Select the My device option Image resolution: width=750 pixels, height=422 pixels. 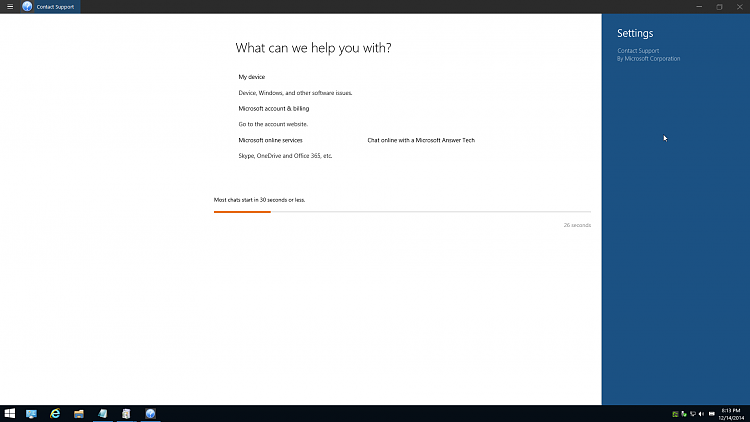point(252,77)
